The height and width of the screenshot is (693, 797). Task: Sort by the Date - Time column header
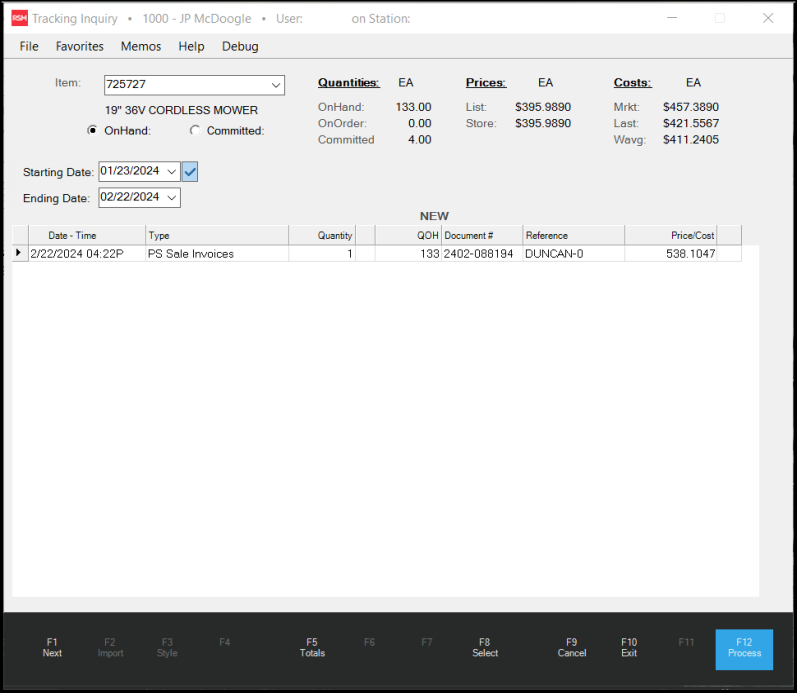coord(87,235)
